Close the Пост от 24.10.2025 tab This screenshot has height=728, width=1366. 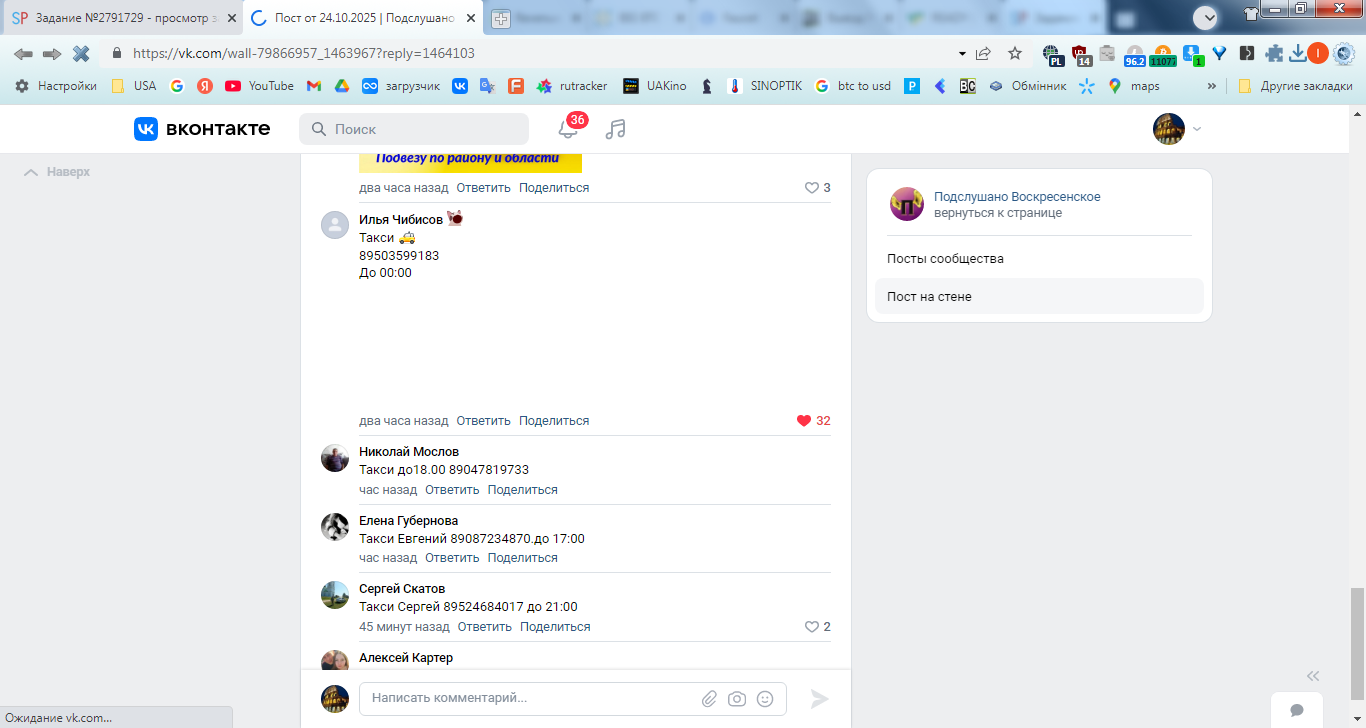pos(471,18)
